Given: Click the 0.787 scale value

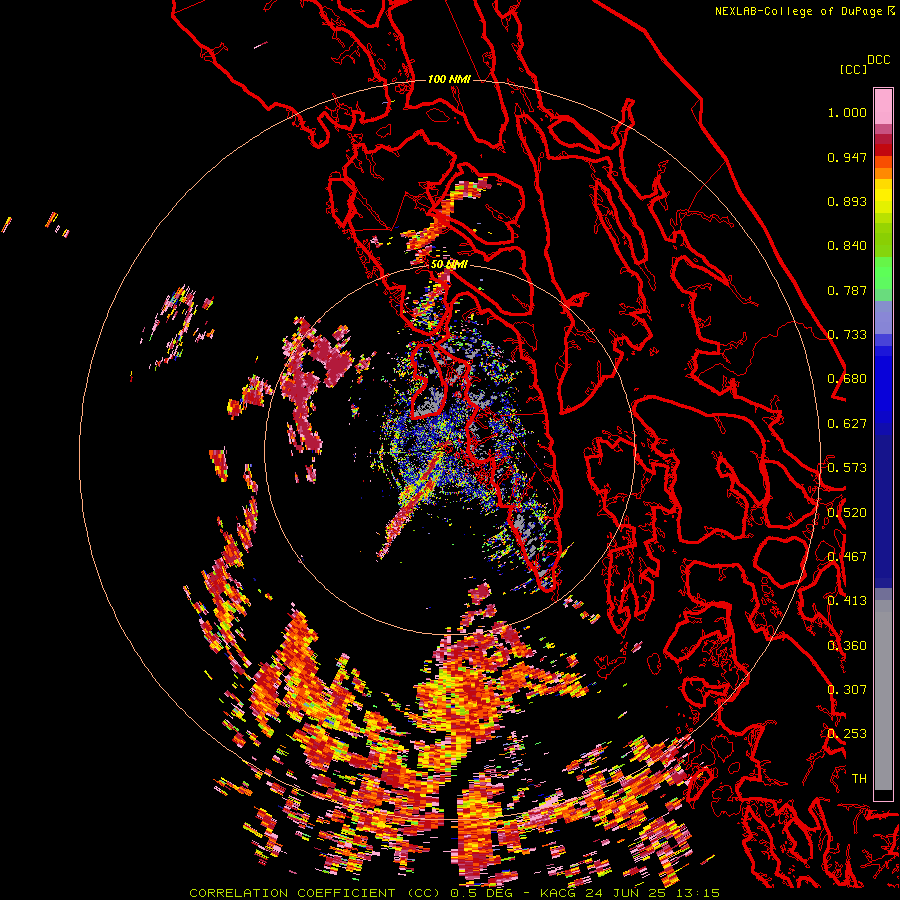Looking at the screenshot, I should pyautogui.click(x=847, y=290).
